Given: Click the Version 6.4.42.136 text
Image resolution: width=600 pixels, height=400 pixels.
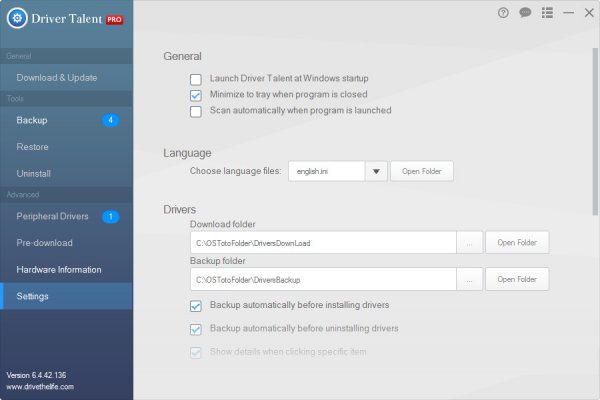Looking at the screenshot, I should [36, 375].
